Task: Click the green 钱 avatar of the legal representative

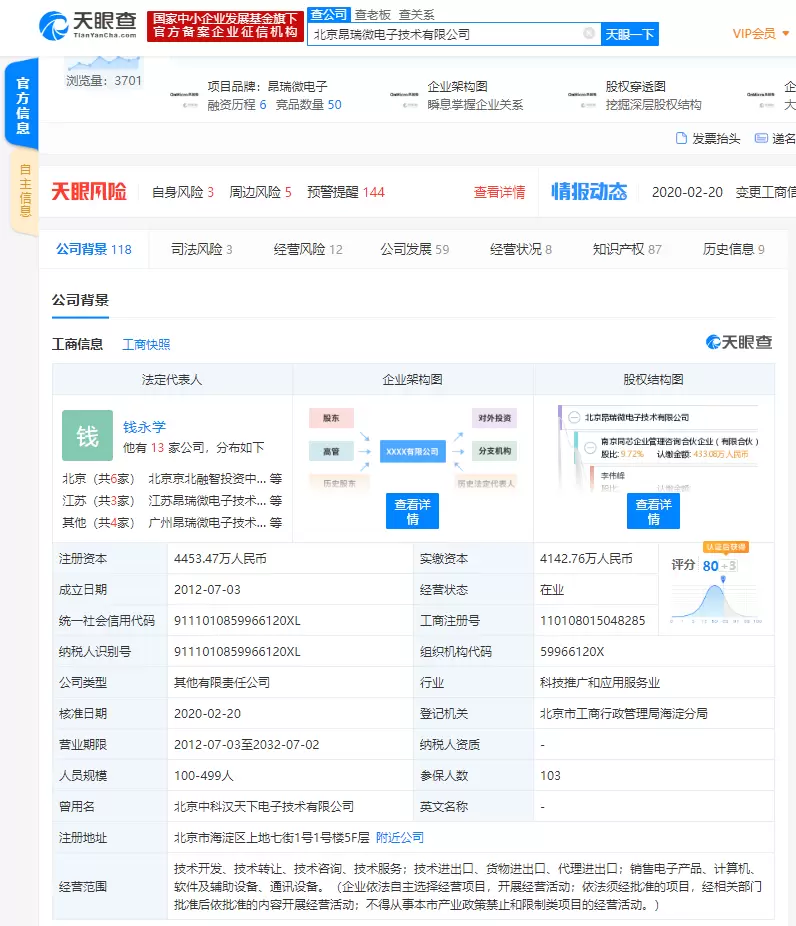Action: [87, 436]
